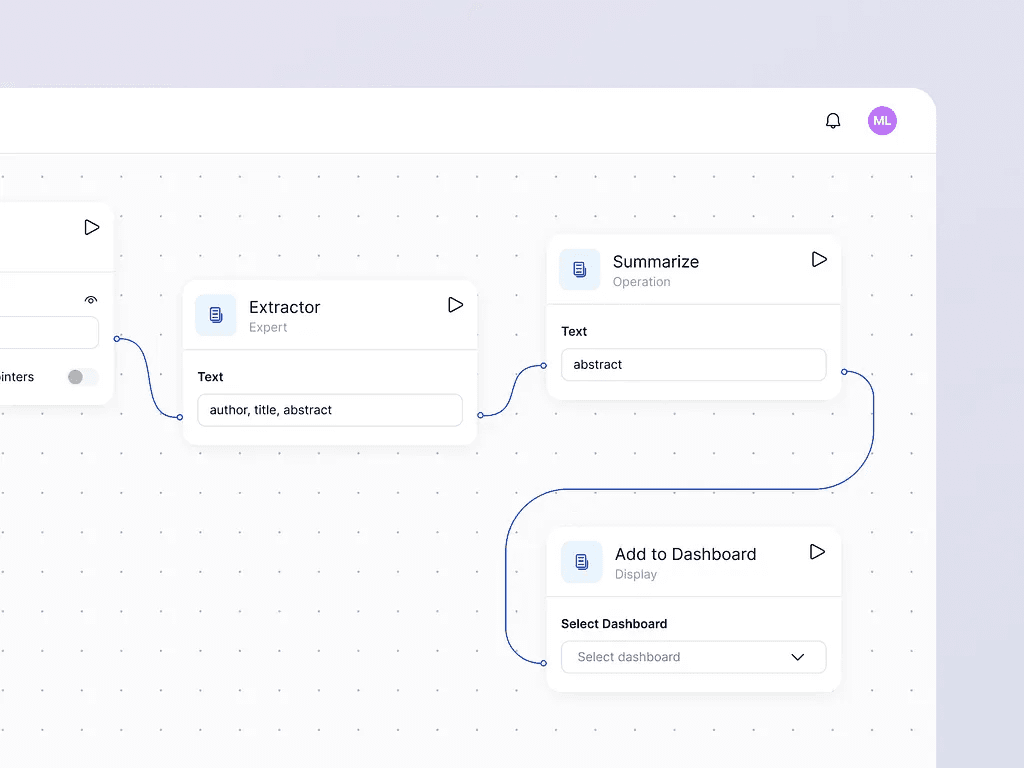The image size is (1024, 768).
Task: Run the top-left node
Action: (x=91, y=226)
